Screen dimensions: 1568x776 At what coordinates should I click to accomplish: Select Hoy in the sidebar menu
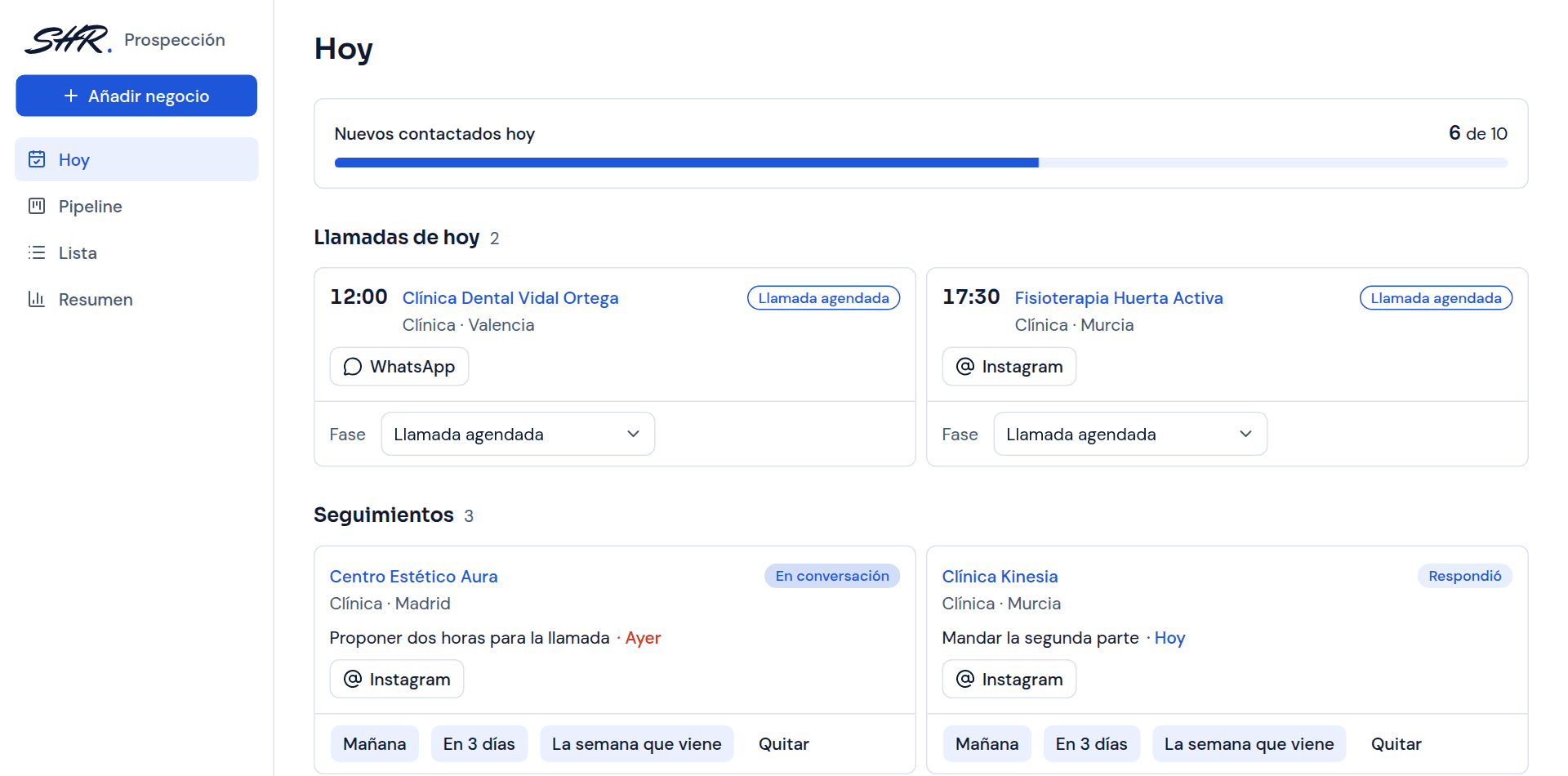click(136, 159)
